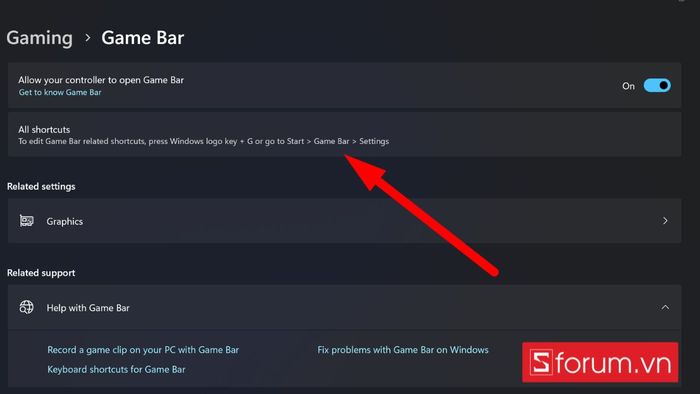Click Allow your controller to open text

point(101,80)
